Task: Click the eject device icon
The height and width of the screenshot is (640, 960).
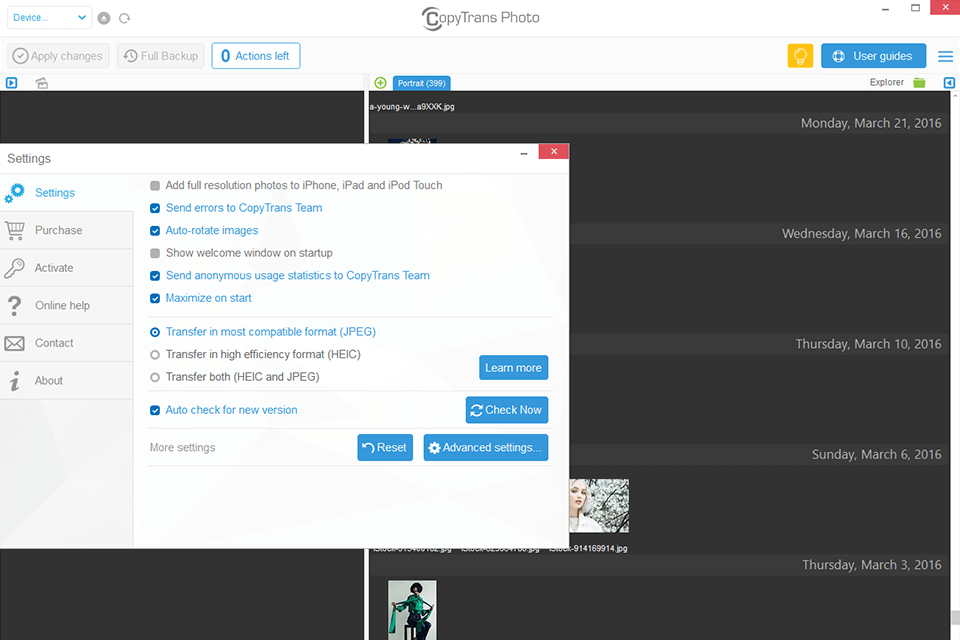Action: (104, 18)
